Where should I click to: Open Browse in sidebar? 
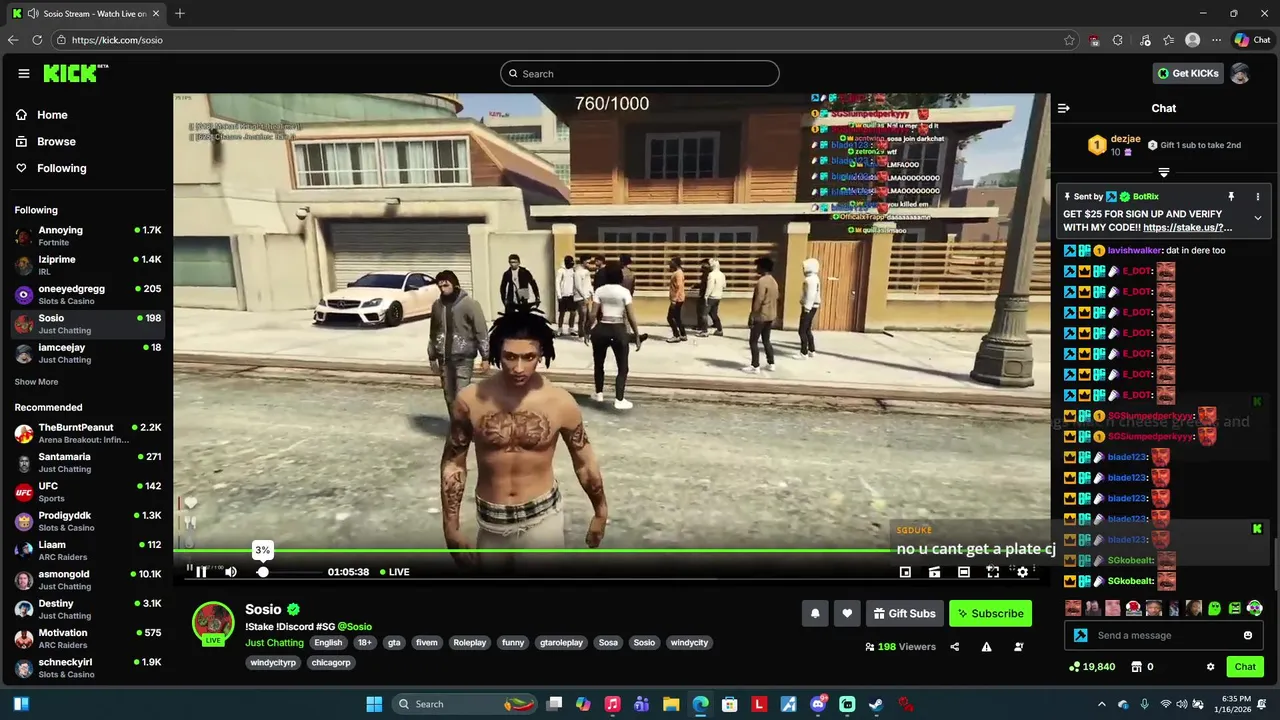tap(46, 142)
